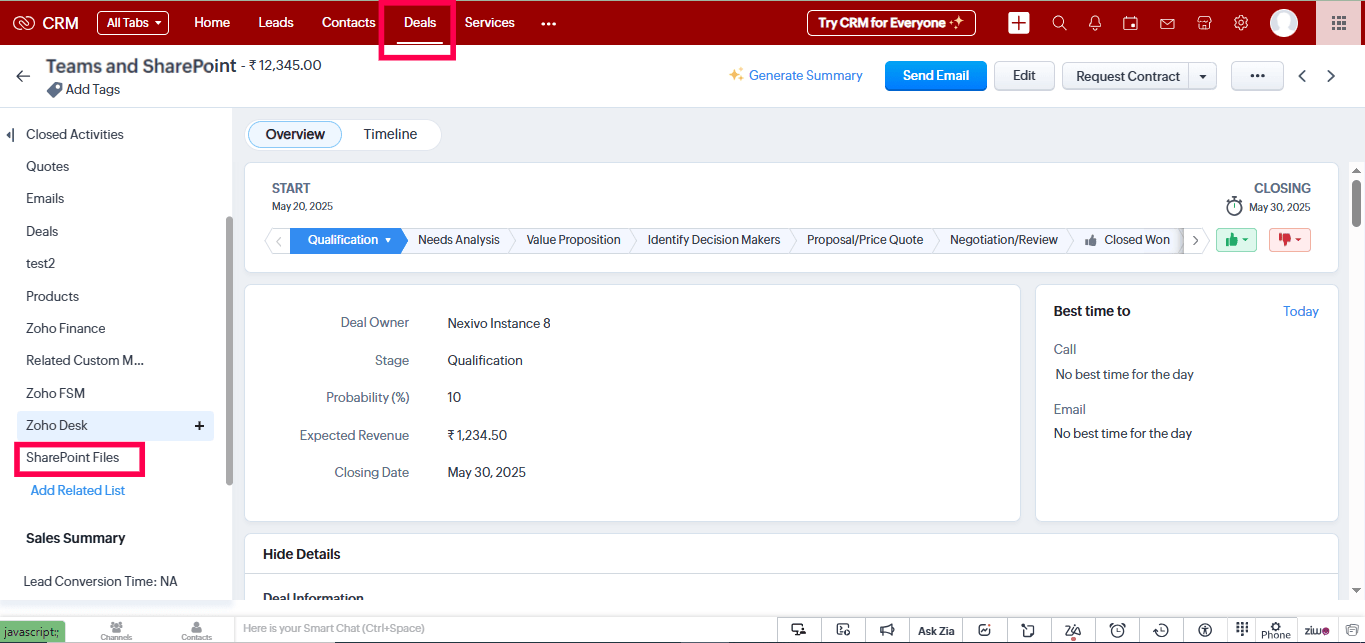Viewport: 1365px width, 643px height.
Task: Open the All Tabs dropdown
Action: (x=133, y=23)
